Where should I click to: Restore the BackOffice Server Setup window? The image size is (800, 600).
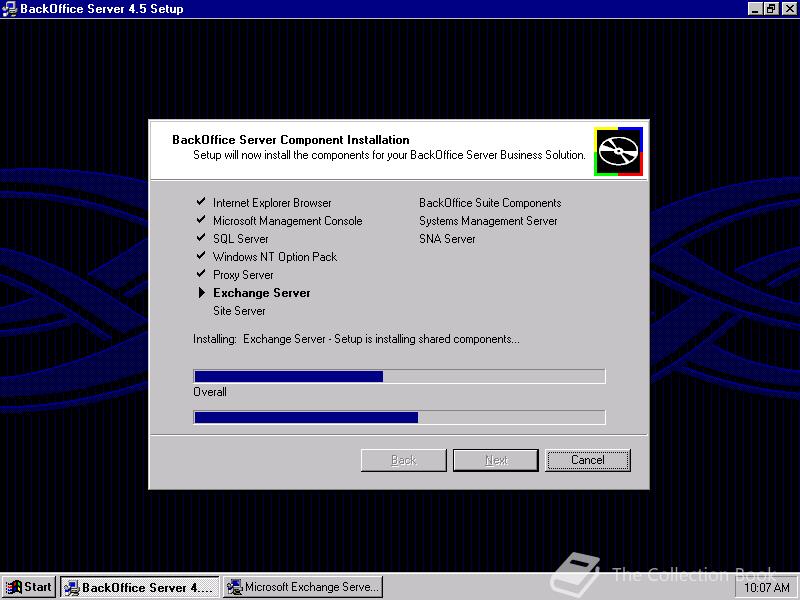click(x=770, y=9)
